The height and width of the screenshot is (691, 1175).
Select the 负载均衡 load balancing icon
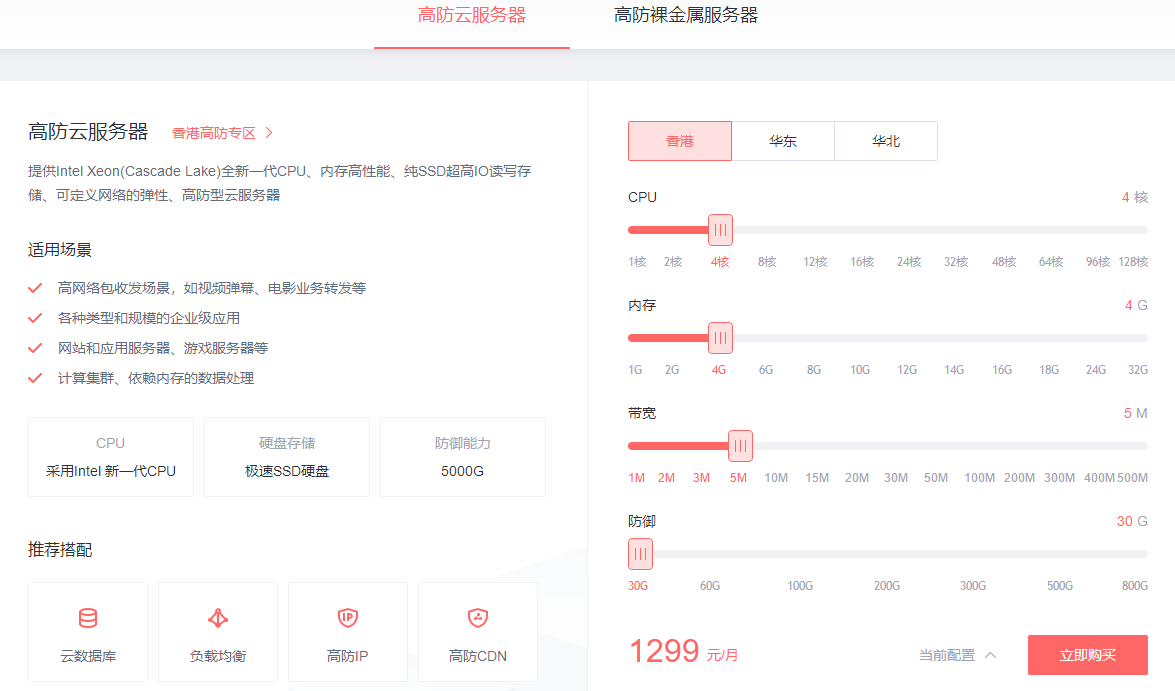pos(218,619)
